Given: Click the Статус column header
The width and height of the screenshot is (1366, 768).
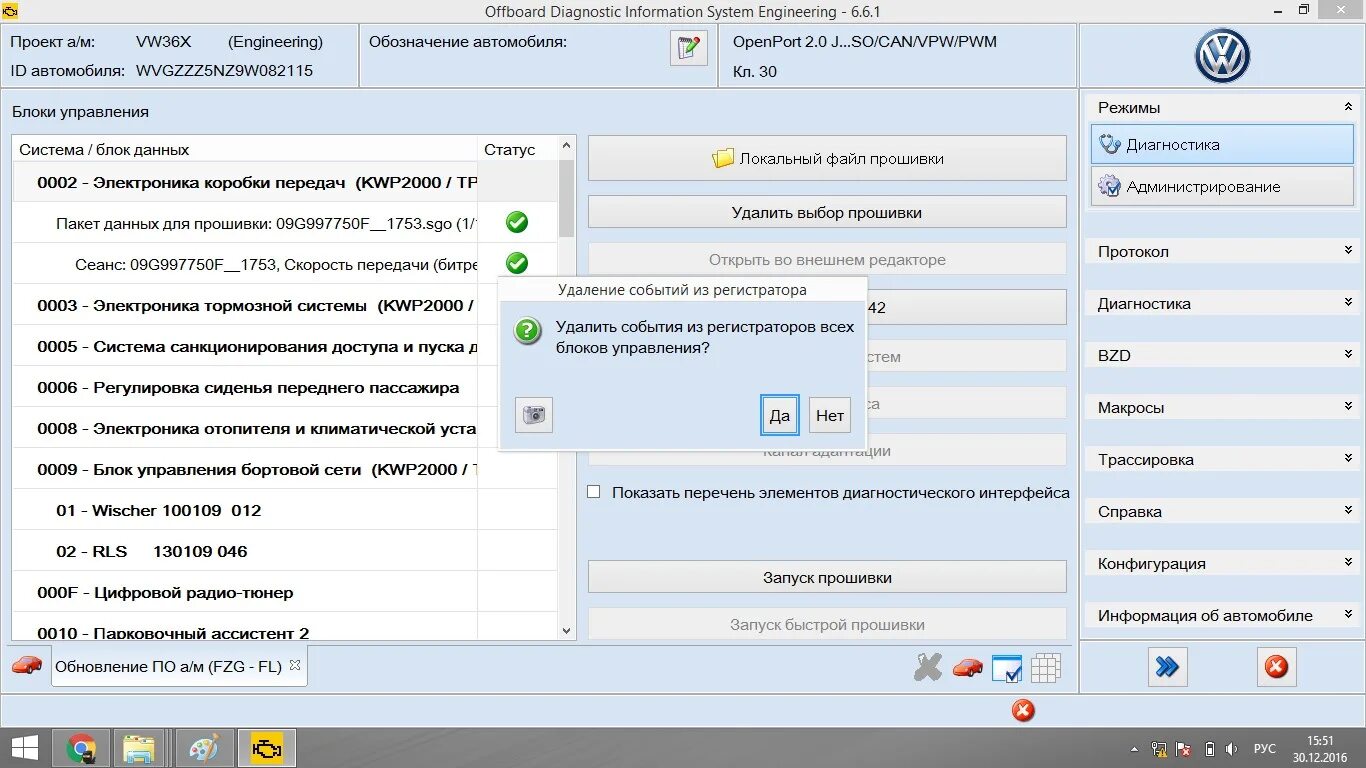Looking at the screenshot, I should [517, 149].
